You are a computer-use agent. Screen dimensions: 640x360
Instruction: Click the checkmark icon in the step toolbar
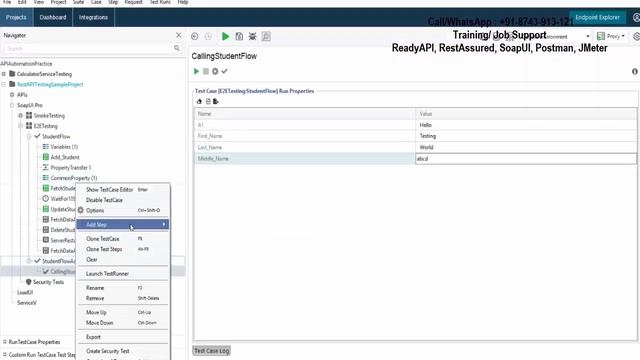[x=224, y=71]
